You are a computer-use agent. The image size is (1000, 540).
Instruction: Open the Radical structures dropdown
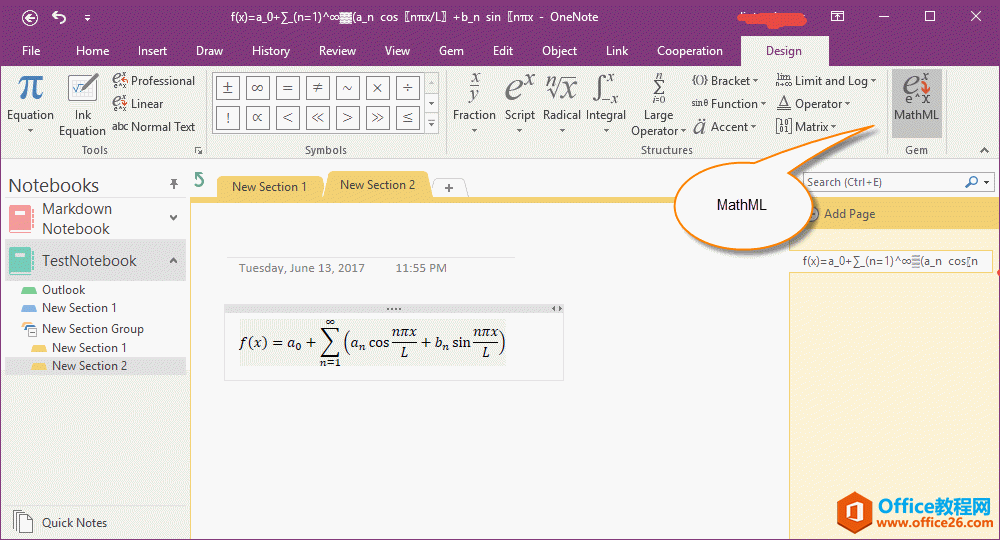pyautogui.click(x=562, y=104)
